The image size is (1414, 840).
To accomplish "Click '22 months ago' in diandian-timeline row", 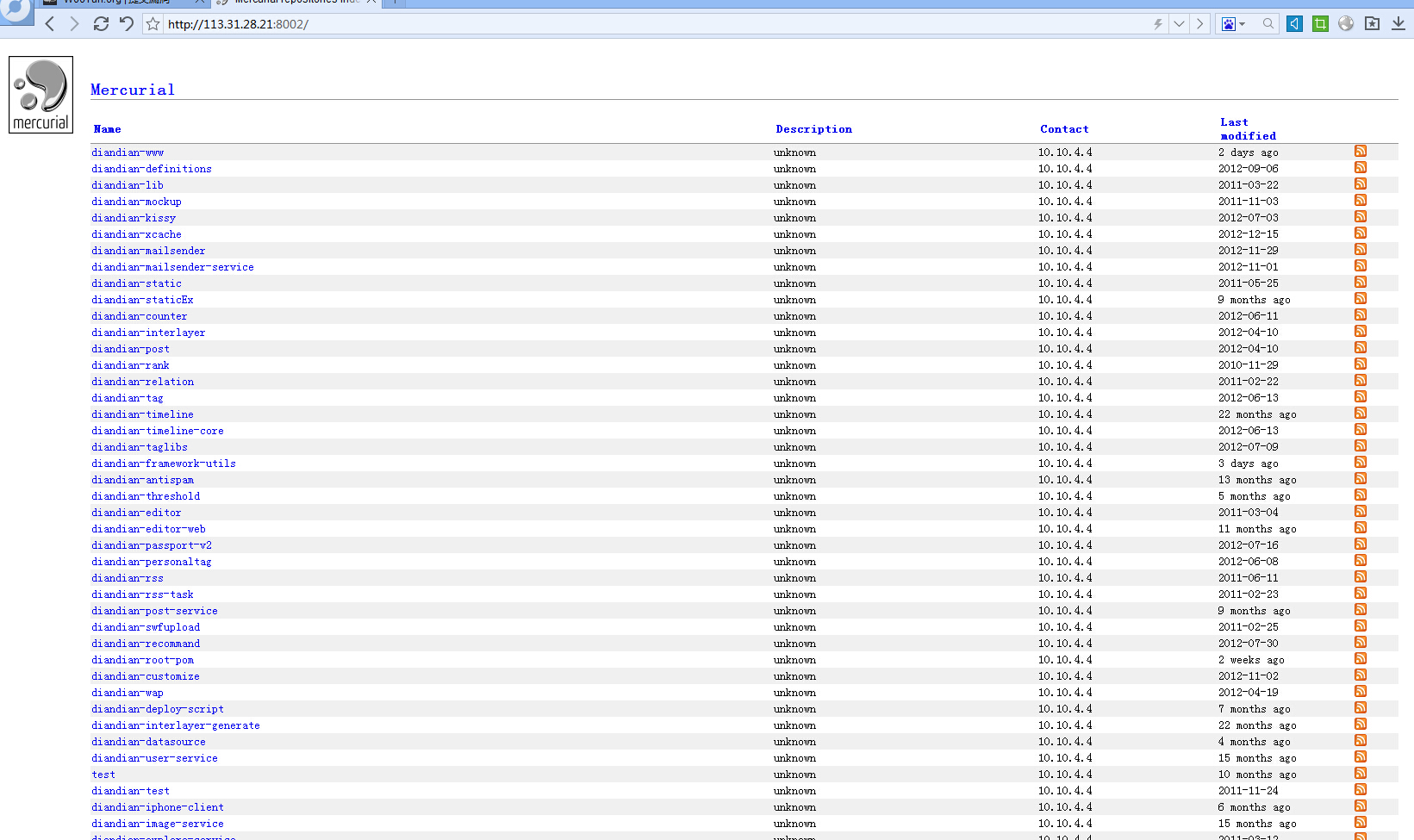I will point(1257,414).
